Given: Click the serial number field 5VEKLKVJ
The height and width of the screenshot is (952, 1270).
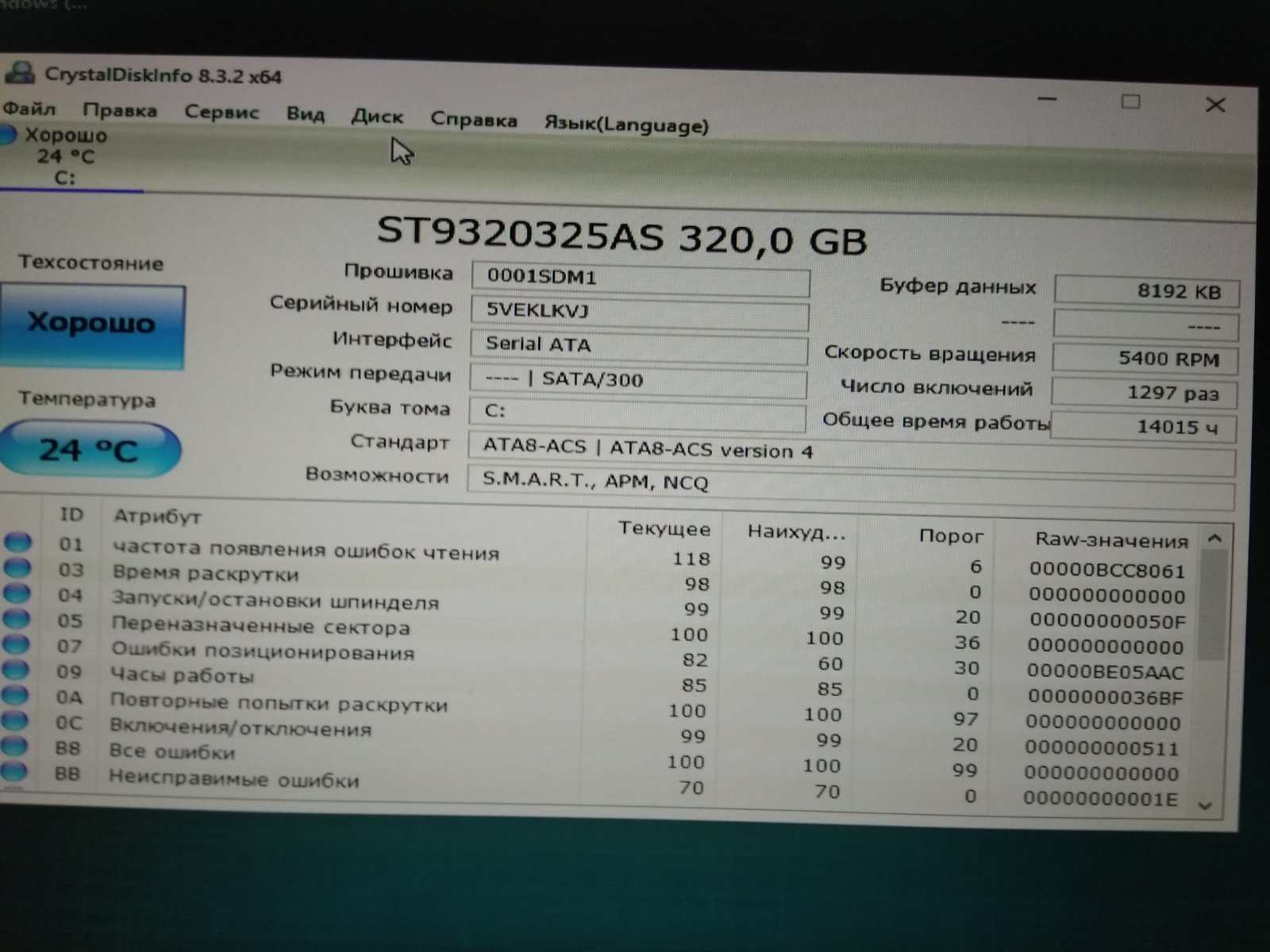Looking at the screenshot, I should [639, 312].
